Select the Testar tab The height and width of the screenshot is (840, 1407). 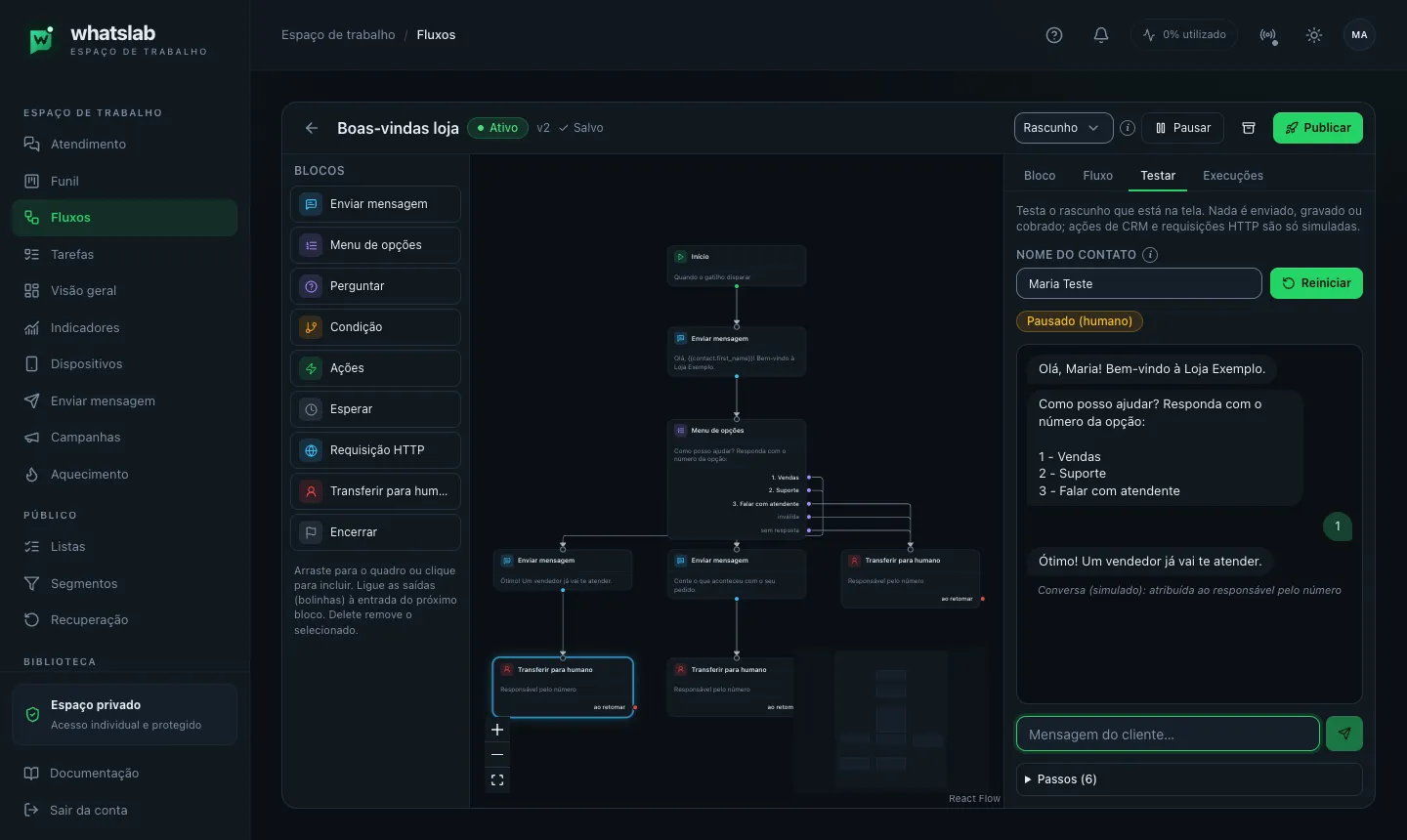(x=1158, y=176)
